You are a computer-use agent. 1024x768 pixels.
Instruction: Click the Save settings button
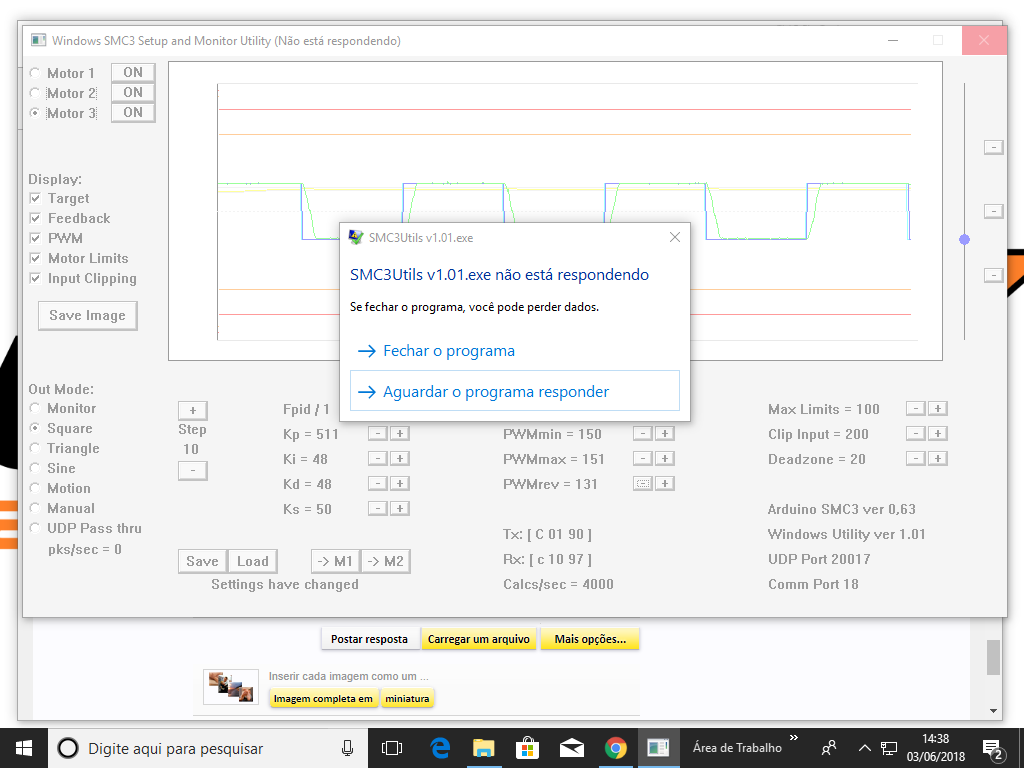(x=202, y=561)
